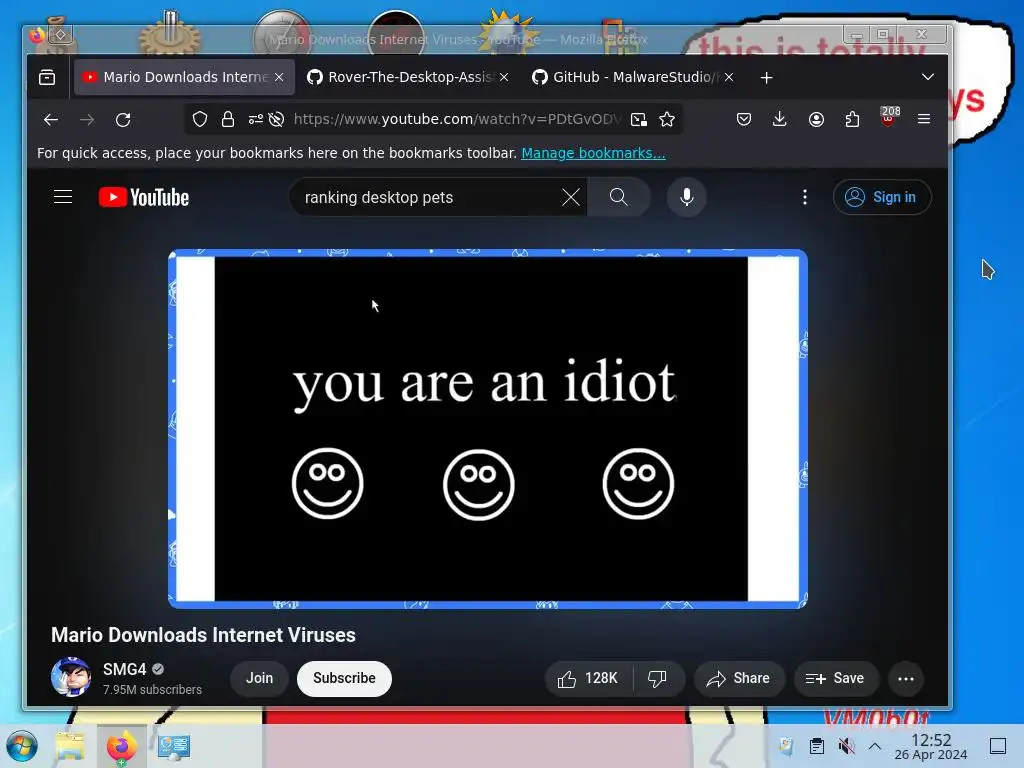Open the 12:52 clock calendar
1024x768 pixels.
931,746
